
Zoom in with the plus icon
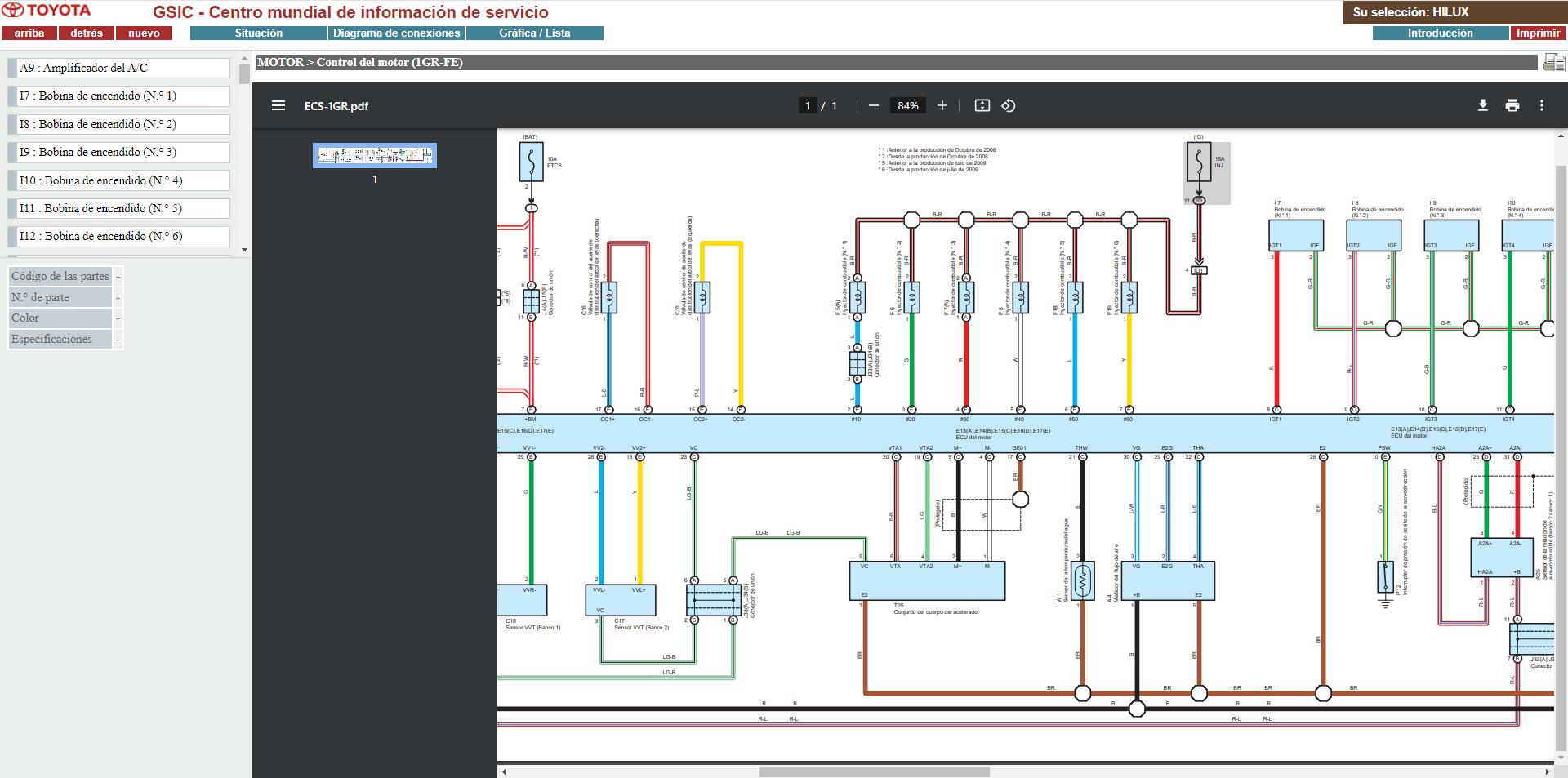(942, 105)
